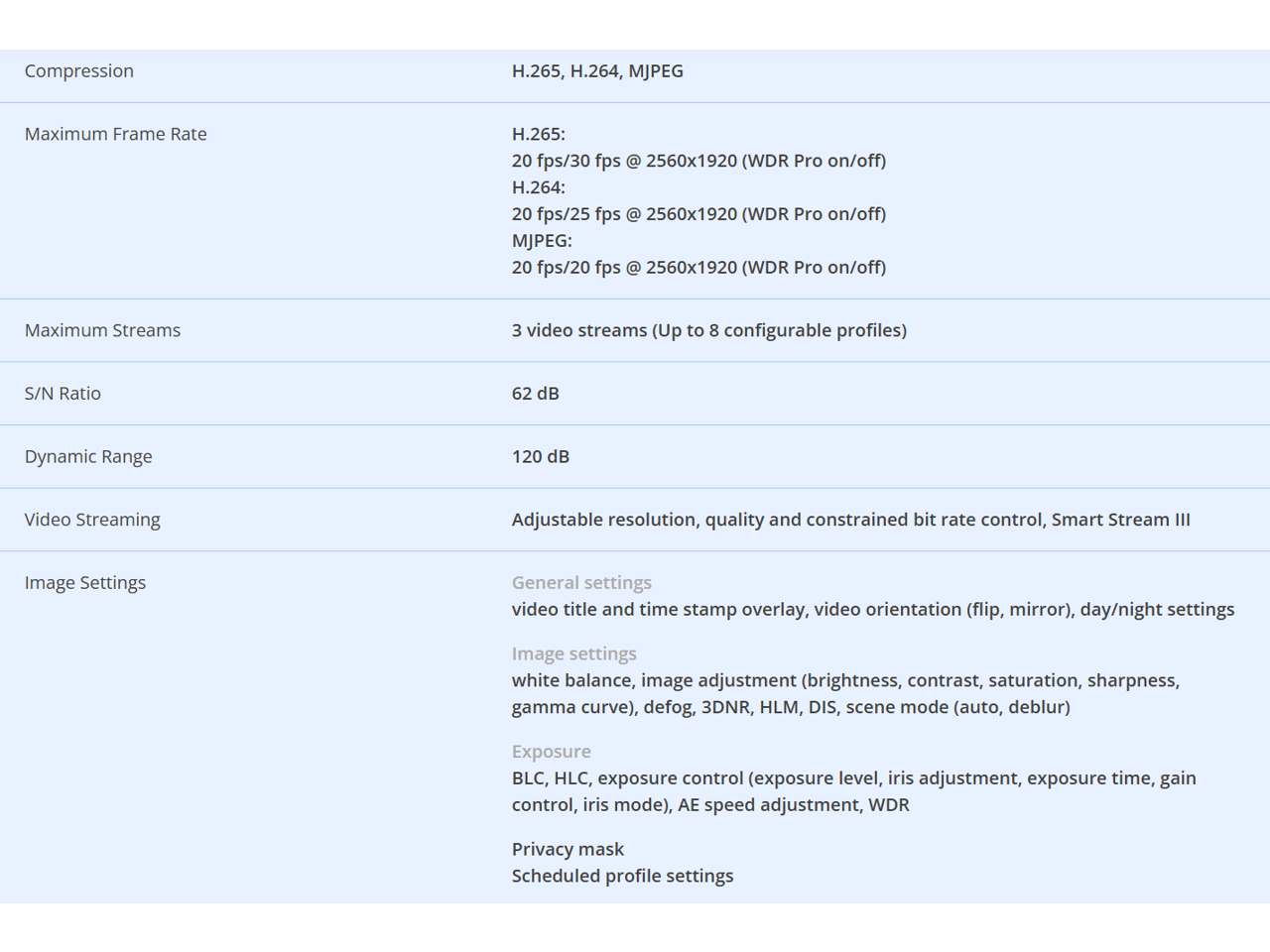Click the Compression row label
The width and height of the screenshot is (1270, 952).
point(79,71)
